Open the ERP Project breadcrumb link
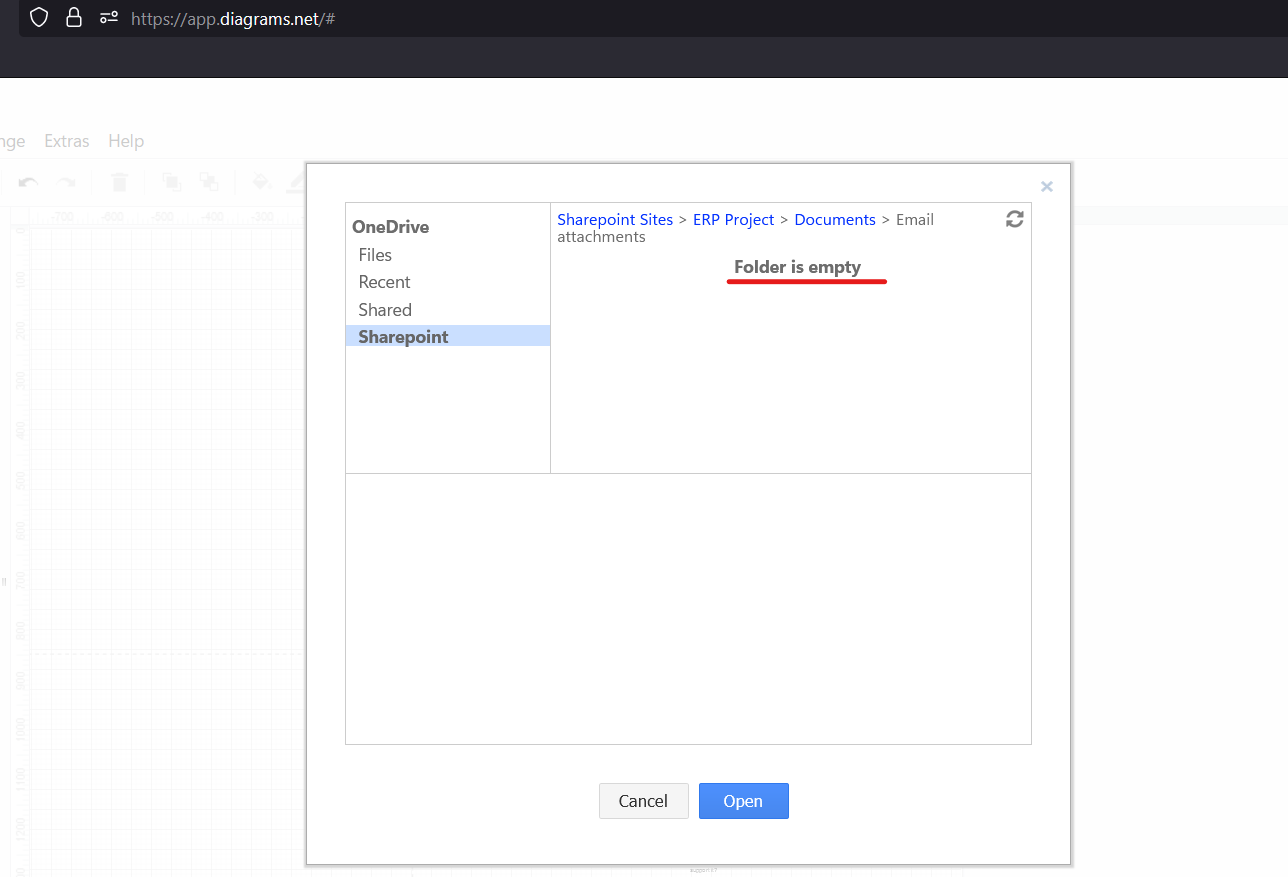This screenshot has height=877, width=1288. point(733,219)
